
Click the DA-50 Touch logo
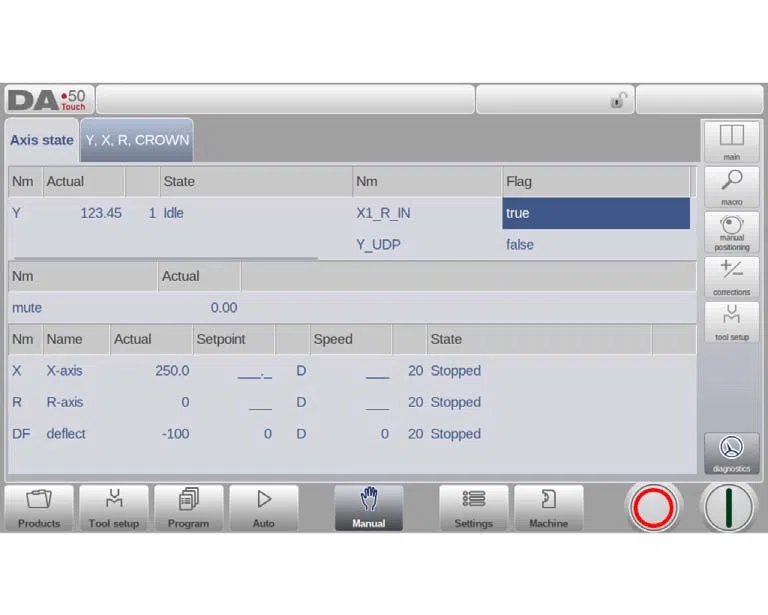[x=48, y=100]
